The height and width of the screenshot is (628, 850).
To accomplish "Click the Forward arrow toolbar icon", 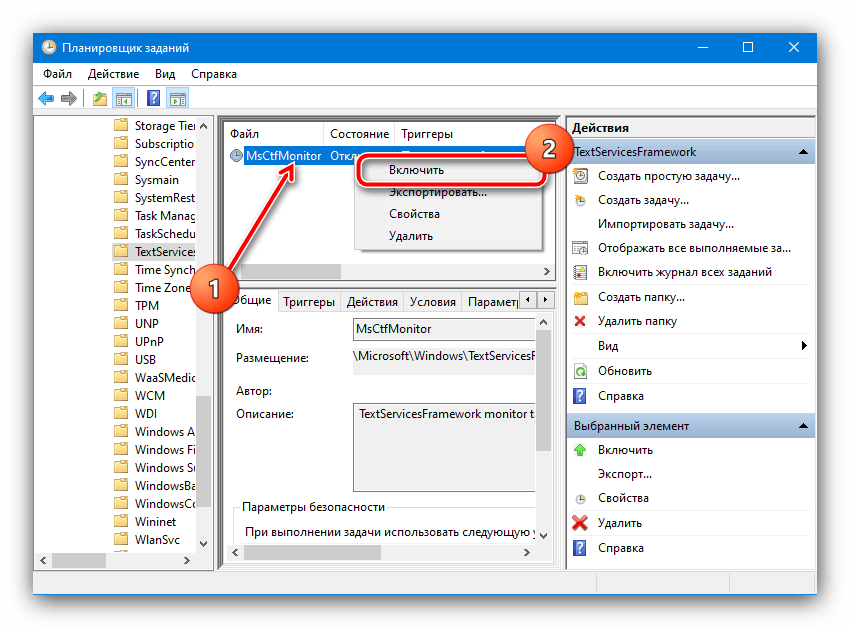I will pyautogui.click(x=69, y=99).
